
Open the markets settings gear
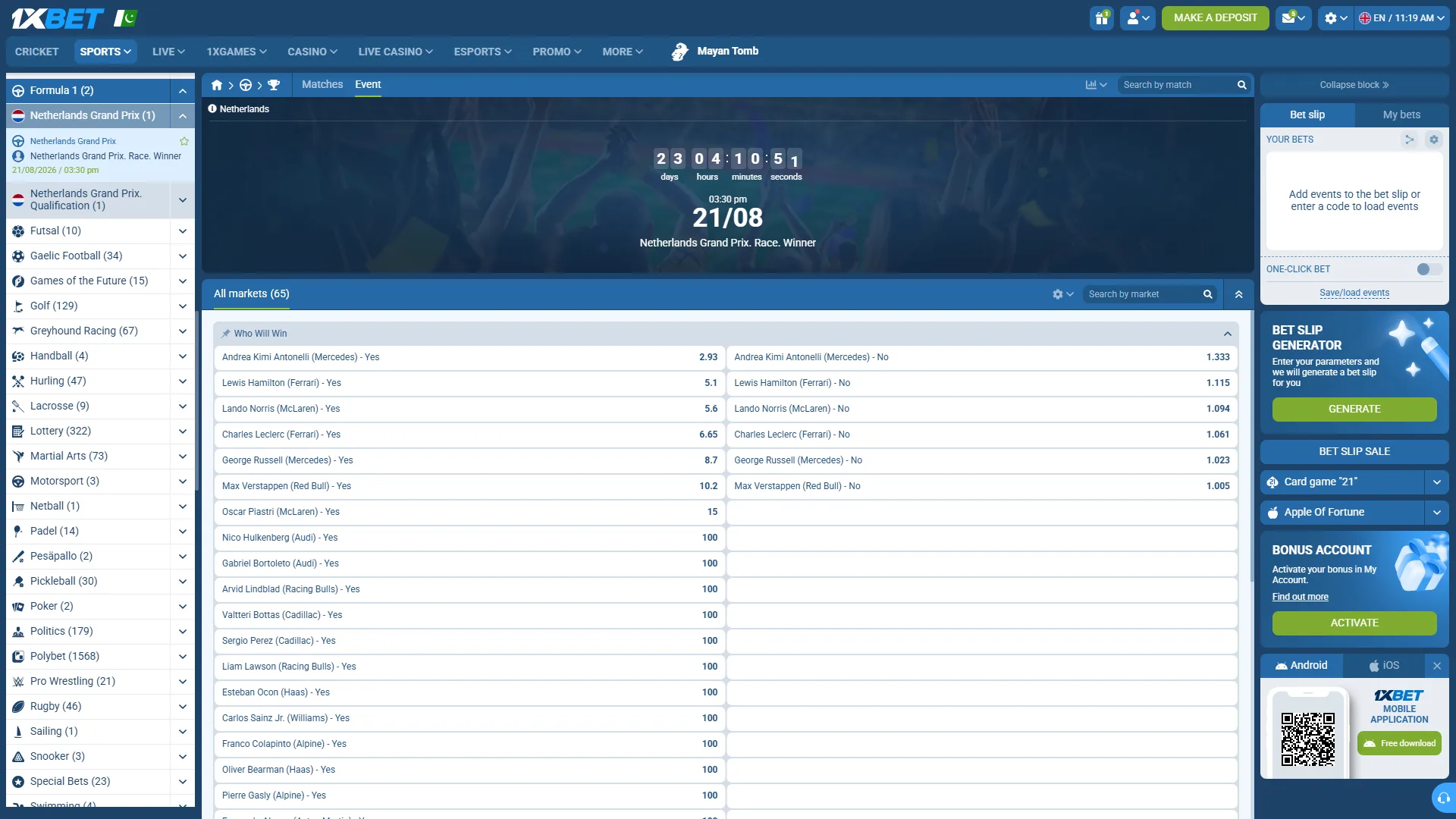coord(1062,294)
